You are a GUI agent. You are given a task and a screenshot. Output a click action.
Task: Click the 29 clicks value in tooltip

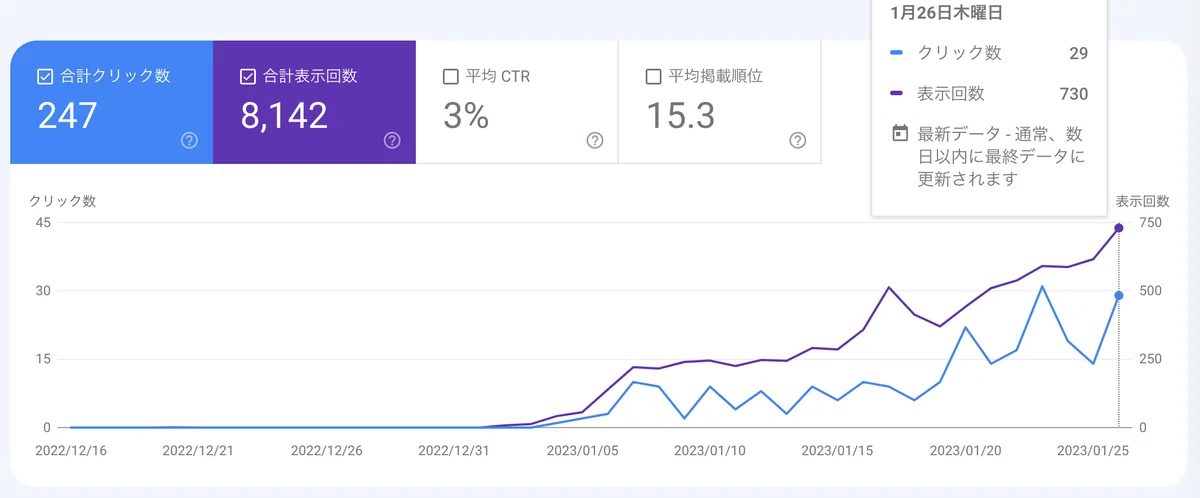point(1078,53)
